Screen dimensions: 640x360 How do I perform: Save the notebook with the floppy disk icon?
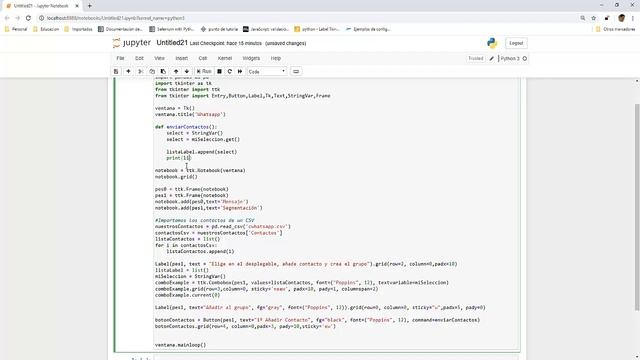pyautogui.click(x=116, y=71)
